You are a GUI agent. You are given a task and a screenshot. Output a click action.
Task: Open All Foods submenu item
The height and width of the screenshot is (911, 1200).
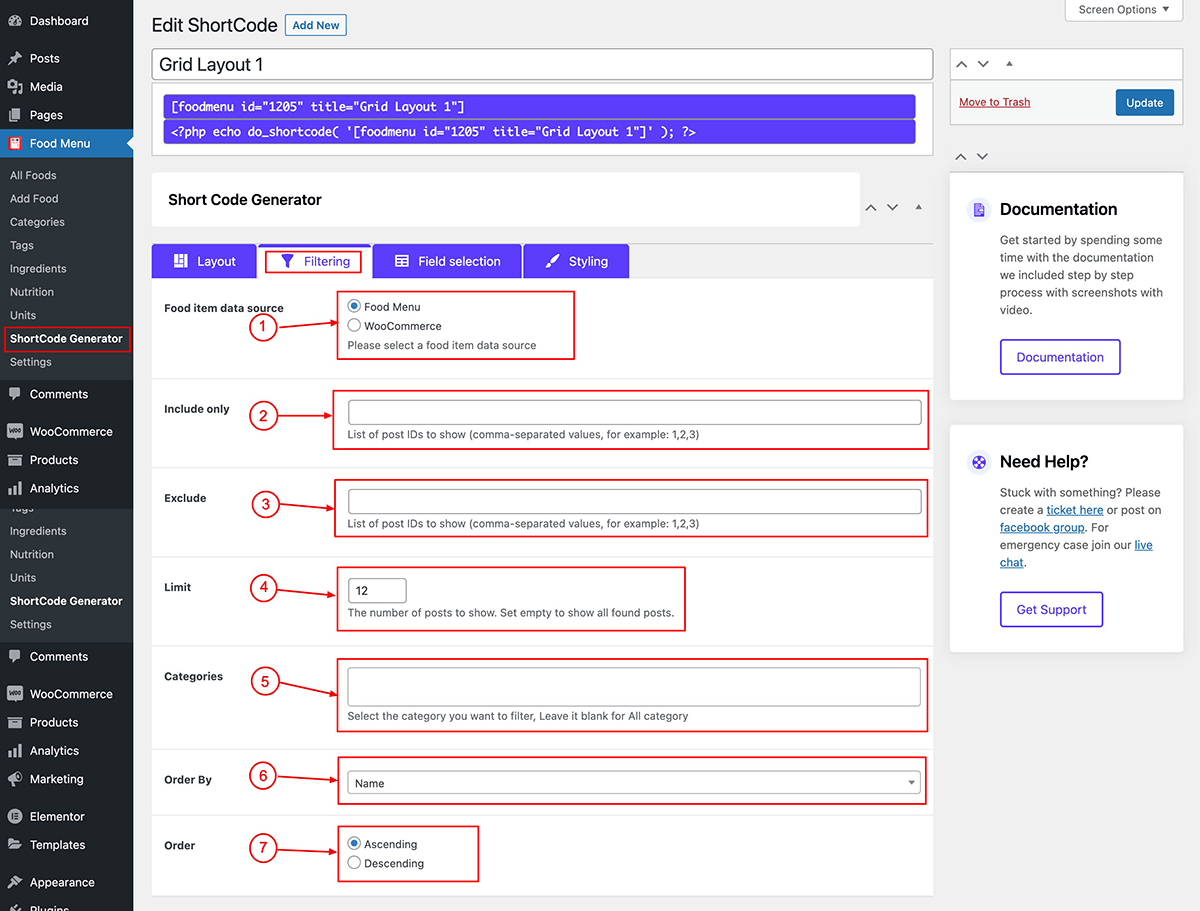(x=33, y=175)
